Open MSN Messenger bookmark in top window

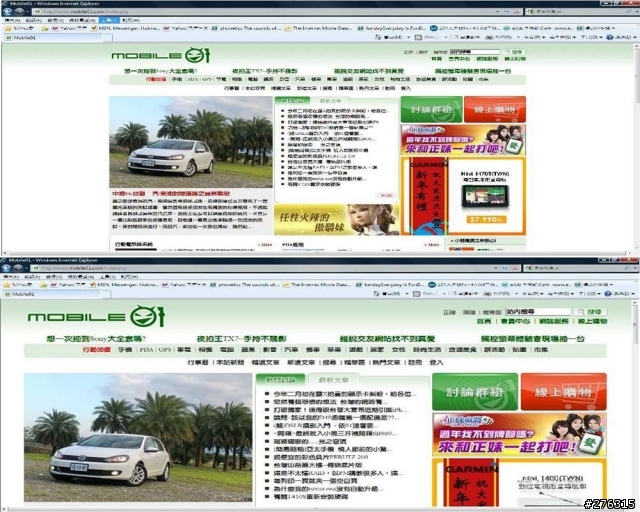tap(125, 28)
